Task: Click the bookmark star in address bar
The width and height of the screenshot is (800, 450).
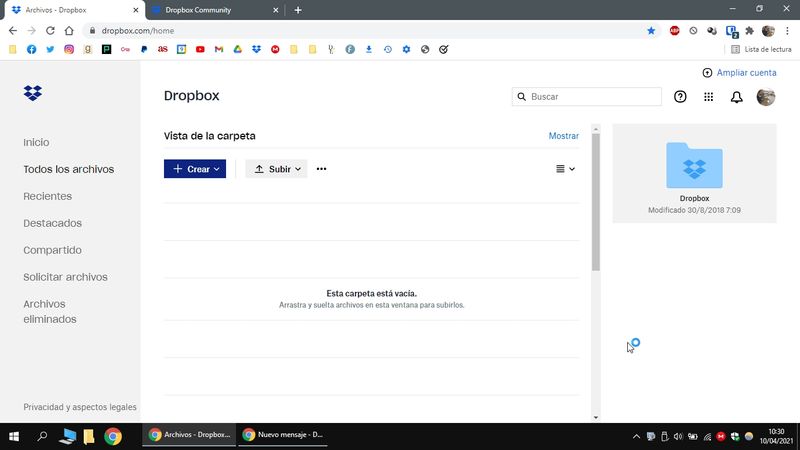Action: coord(651,31)
